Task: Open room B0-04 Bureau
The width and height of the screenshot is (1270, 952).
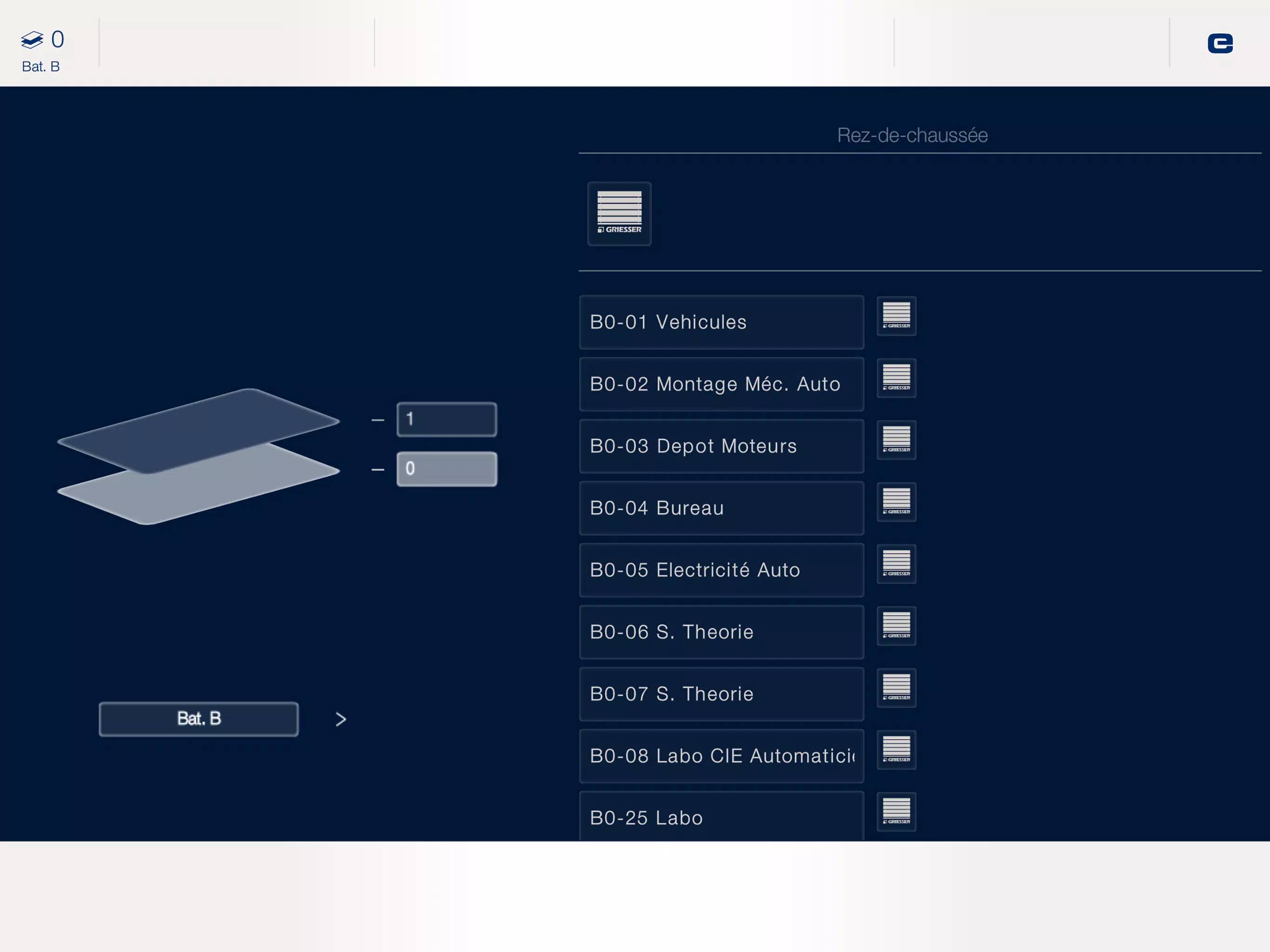Action: 721,508
